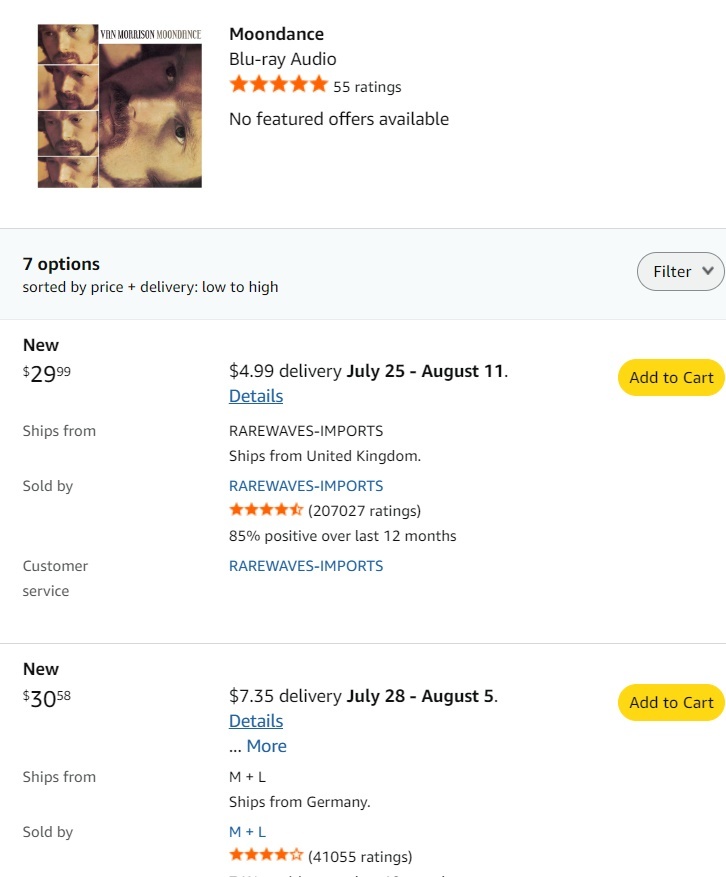Click the (207027 ratings) seller text
Viewport: 726px width, 877px height.
coord(365,511)
